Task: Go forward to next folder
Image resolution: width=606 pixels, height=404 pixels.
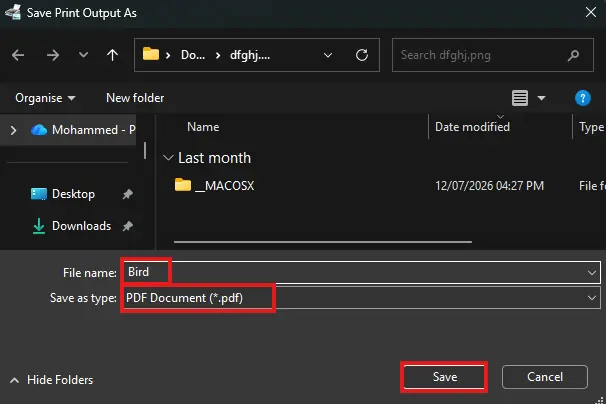Action: (53, 55)
